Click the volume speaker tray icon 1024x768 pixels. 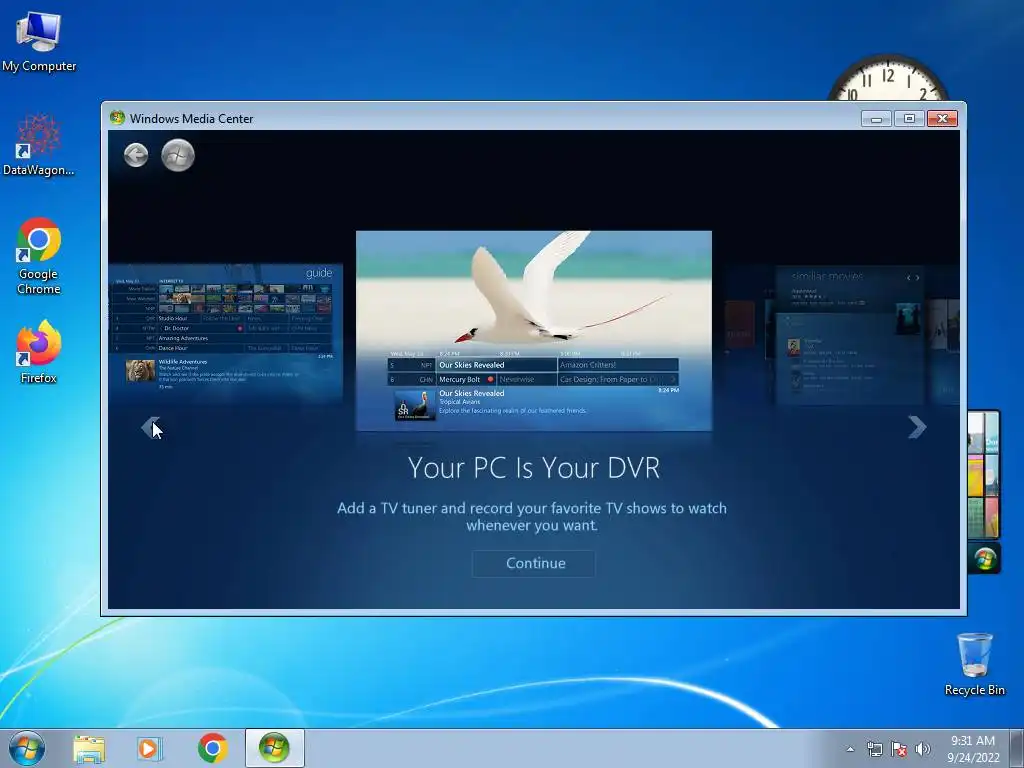coord(923,749)
